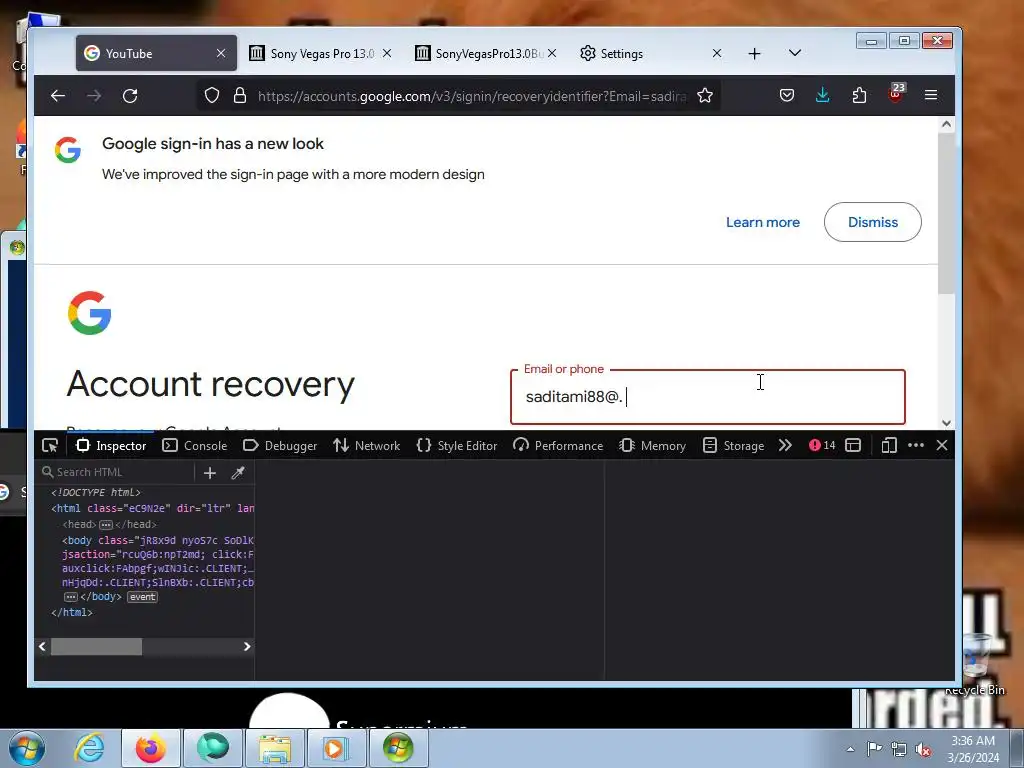
Task: Show more devtools tabs chevron
Action: [785, 445]
